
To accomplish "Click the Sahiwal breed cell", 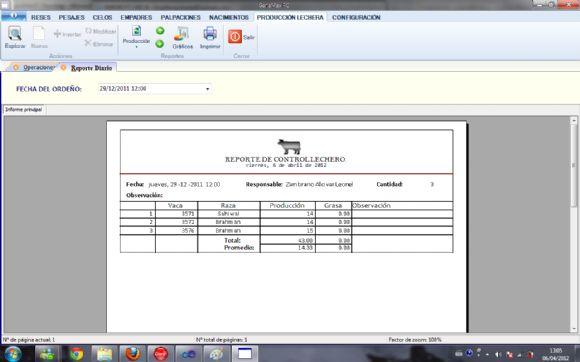I will 229,214.
